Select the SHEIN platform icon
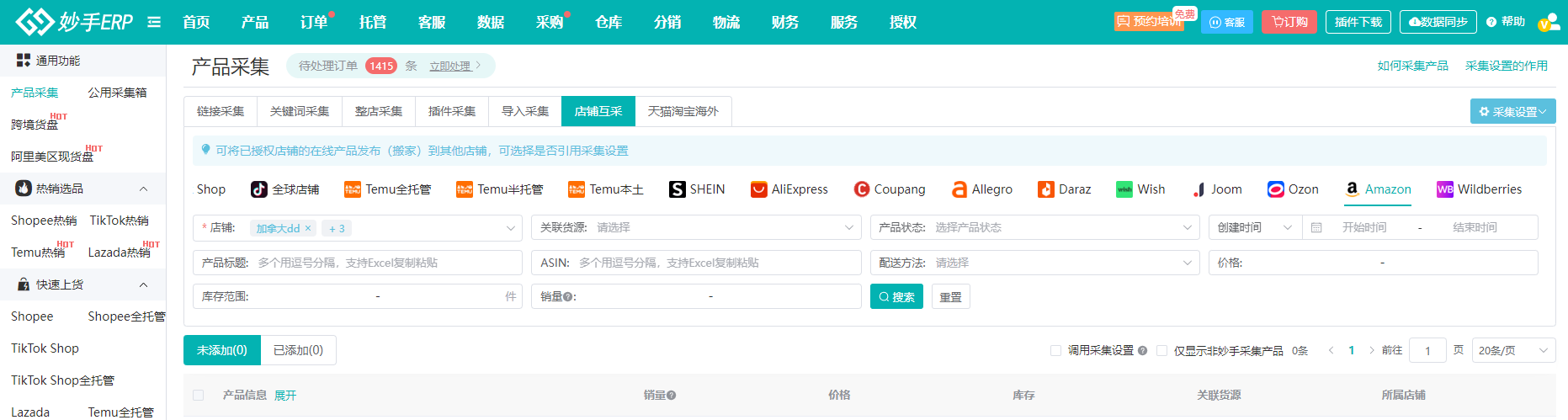Viewport: 1568px width, 420px height. (x=677, y=189)
